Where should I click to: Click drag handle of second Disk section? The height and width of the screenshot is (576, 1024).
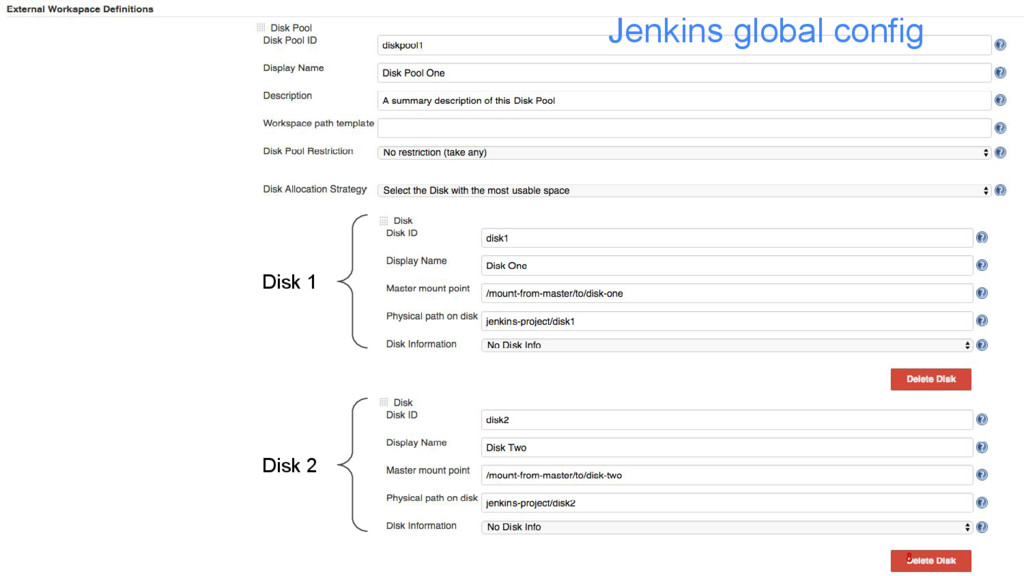(x=384, y=402)
